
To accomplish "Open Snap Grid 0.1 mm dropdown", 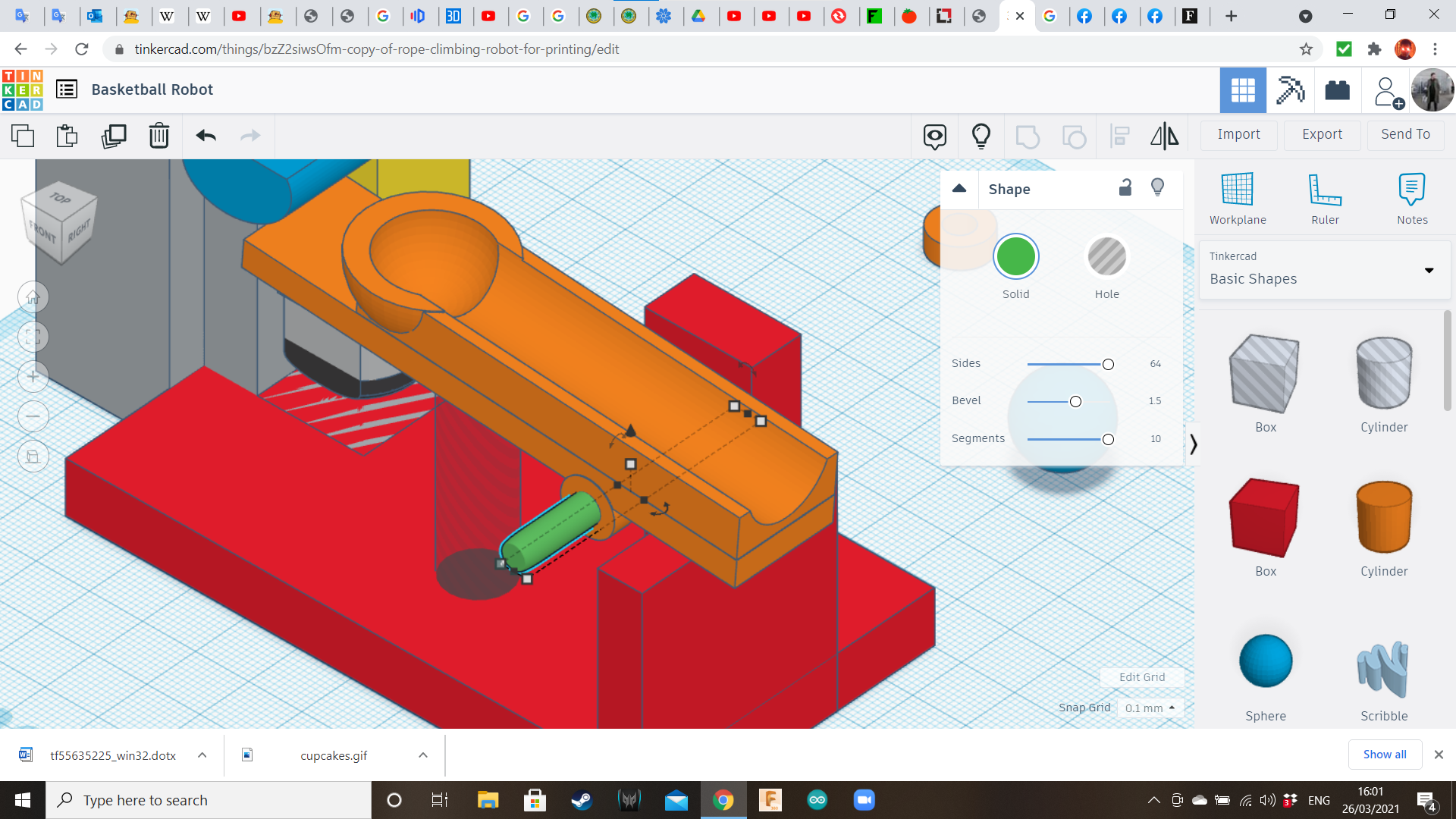I will 1150,708.
